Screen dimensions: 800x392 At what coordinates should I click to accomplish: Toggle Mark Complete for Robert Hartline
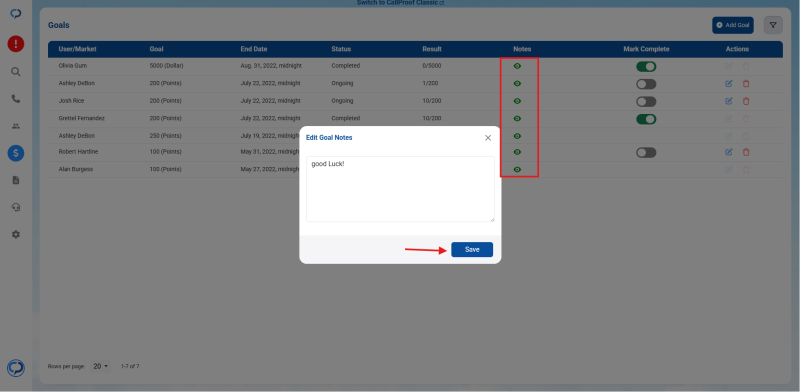(x=646, y=153)
